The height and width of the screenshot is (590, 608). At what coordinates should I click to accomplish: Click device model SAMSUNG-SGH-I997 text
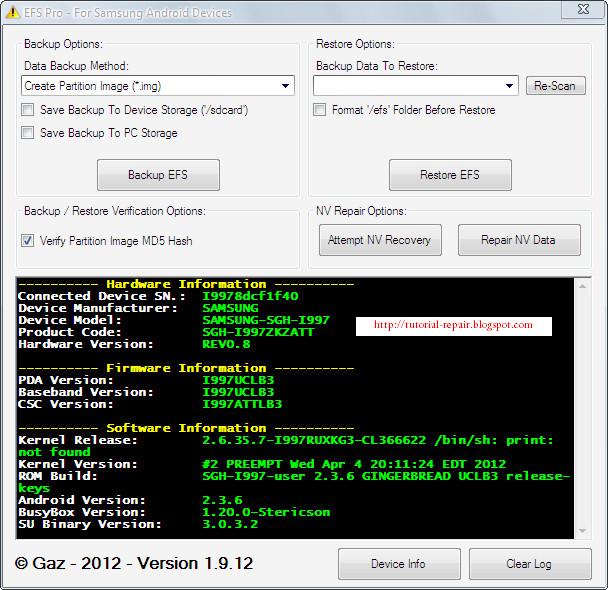[x=266, y=320]
